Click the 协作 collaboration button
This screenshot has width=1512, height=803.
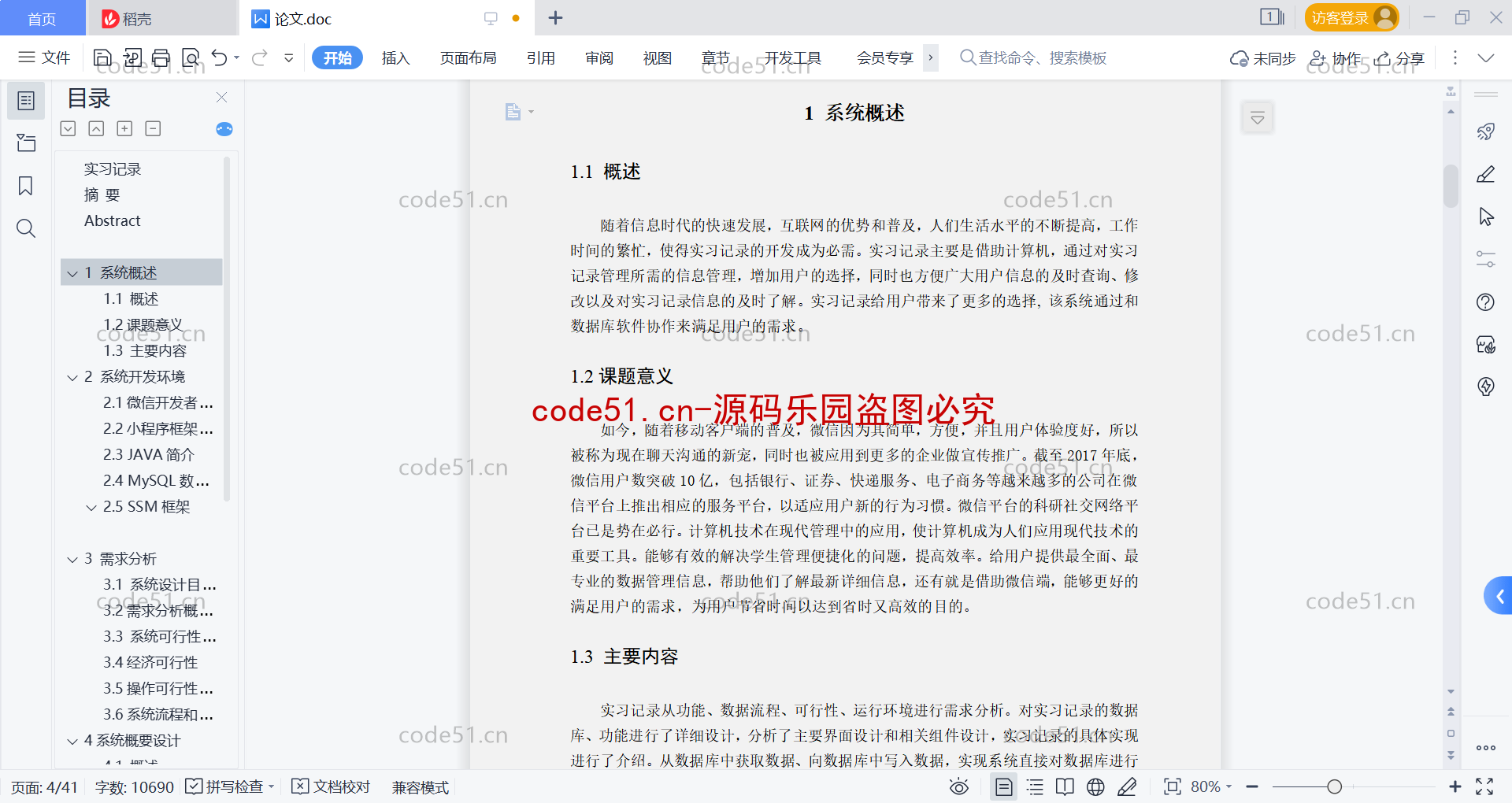pyautogui.click(x=1336, y=57)
